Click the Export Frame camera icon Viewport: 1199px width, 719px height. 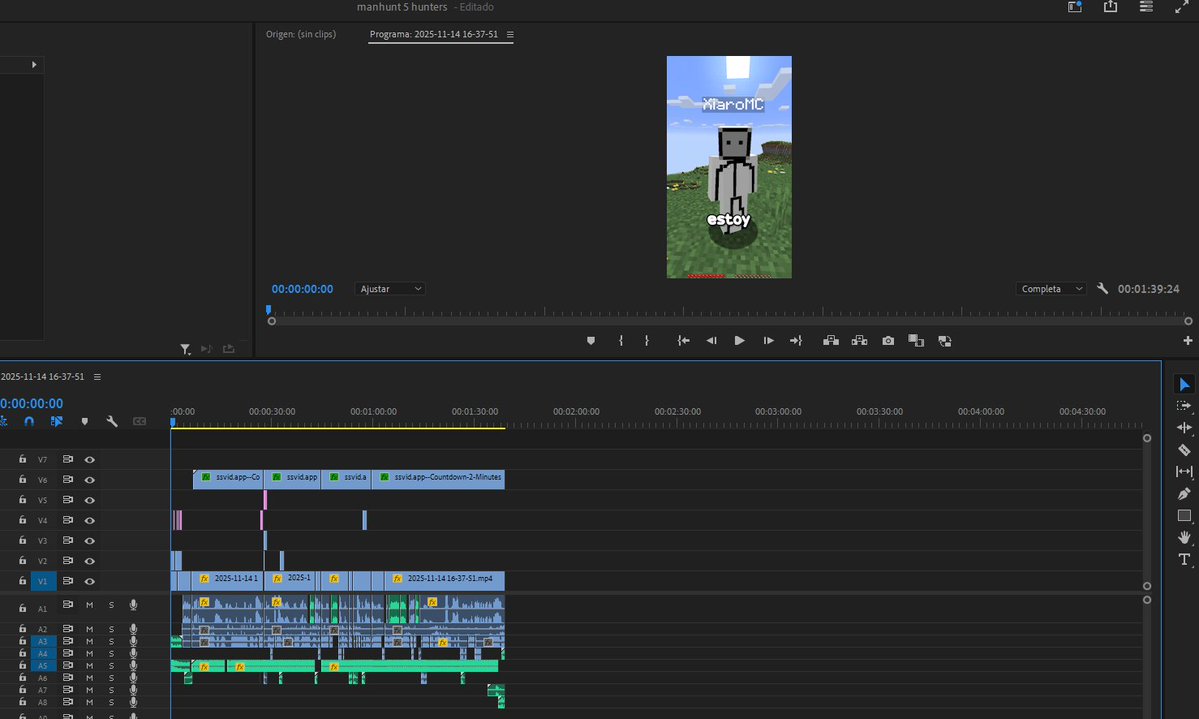coord(888,340)
